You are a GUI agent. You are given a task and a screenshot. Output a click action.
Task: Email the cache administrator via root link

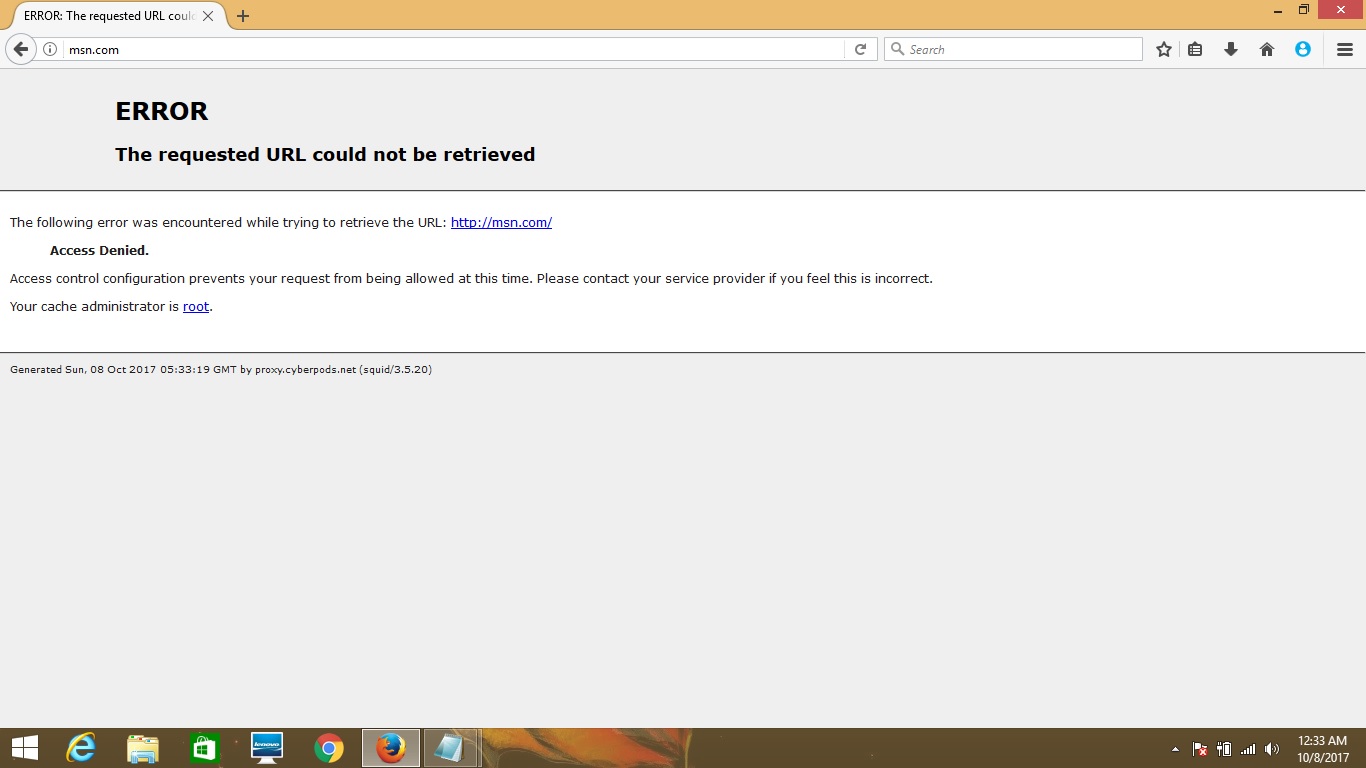pos(196,307)
